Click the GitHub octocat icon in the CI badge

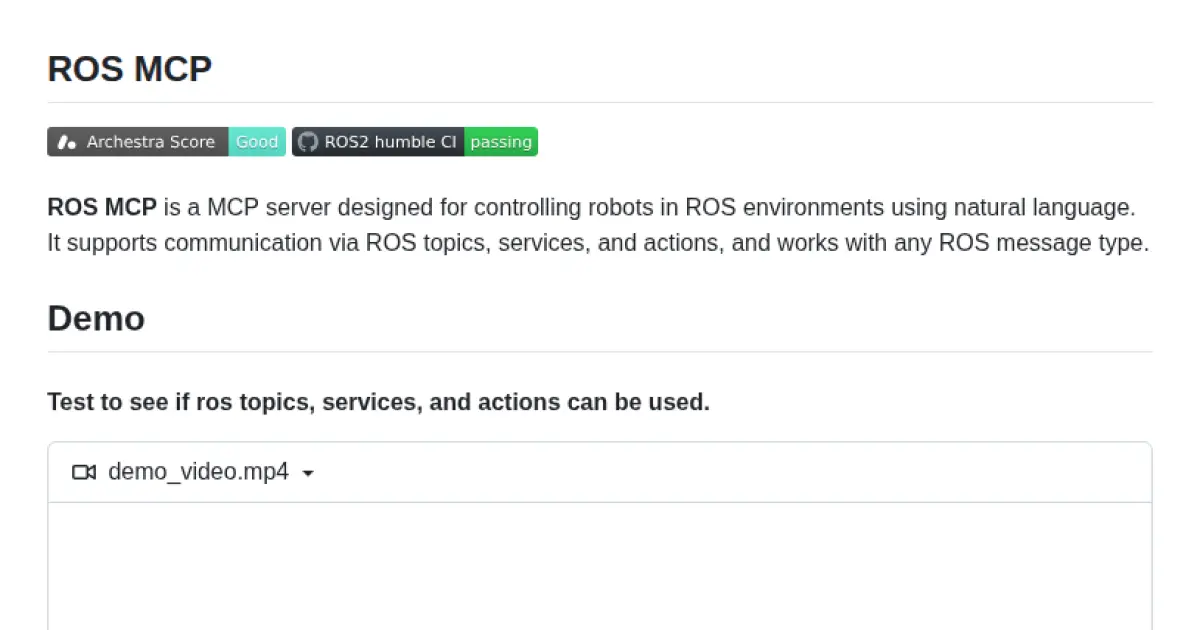tap(308, 142)
